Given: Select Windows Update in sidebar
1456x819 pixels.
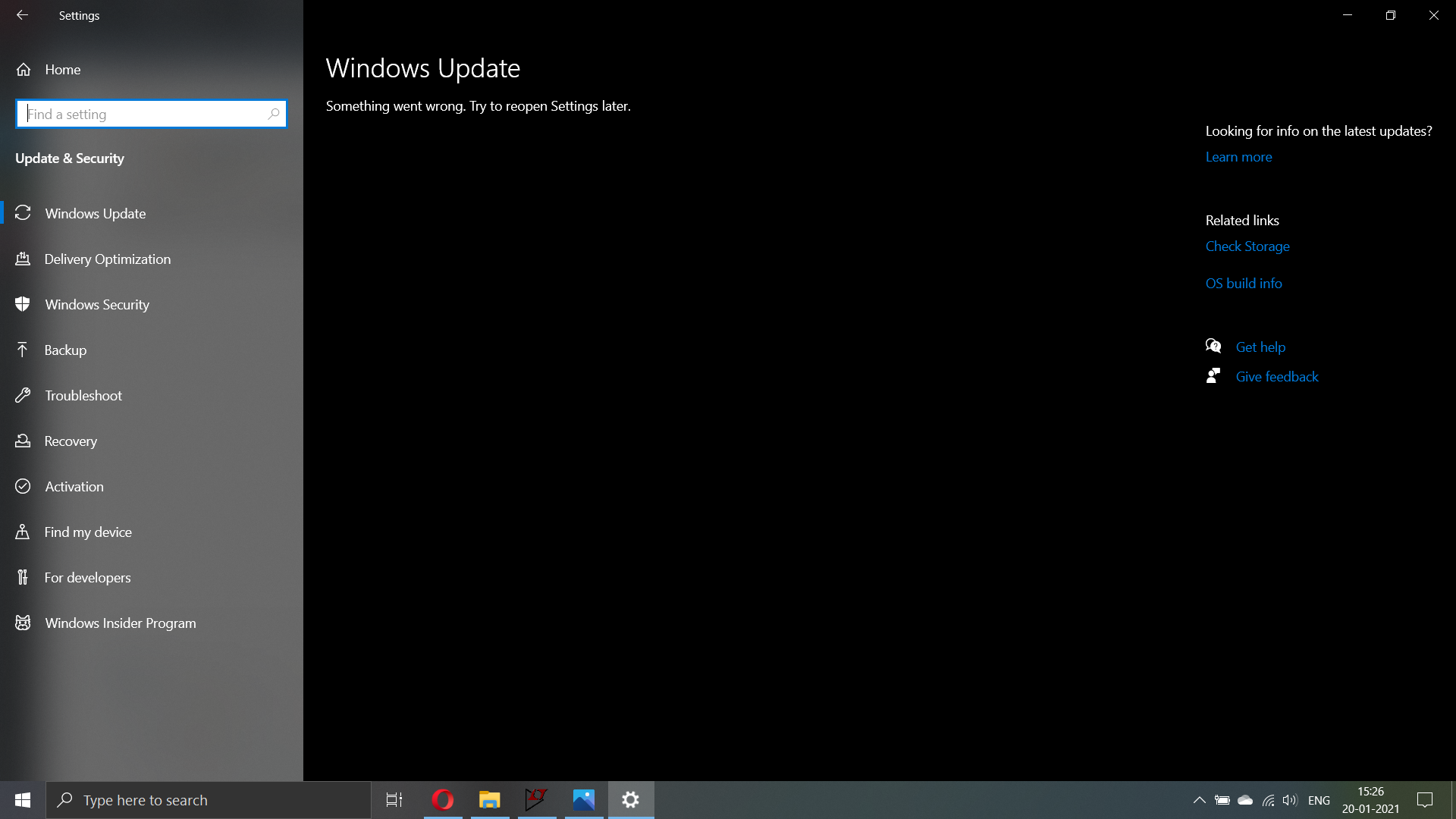Looking at the screenshot, I should coord(152,213).
